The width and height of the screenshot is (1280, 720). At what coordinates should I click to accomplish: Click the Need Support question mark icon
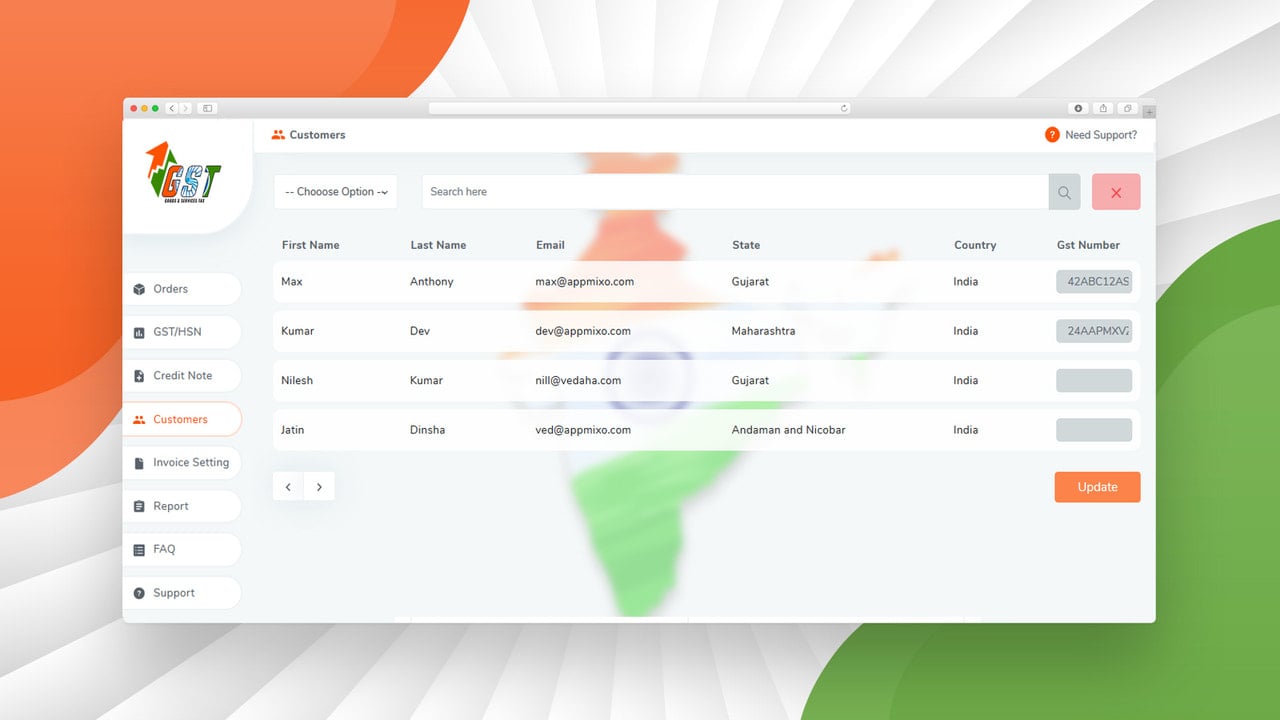pyautogui.click(x=1052, y=135)
